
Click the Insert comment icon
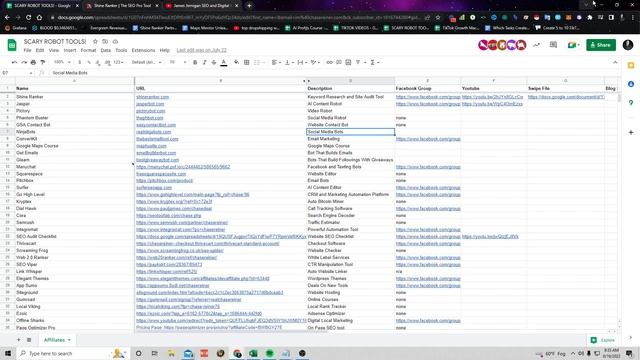[339, 62]
